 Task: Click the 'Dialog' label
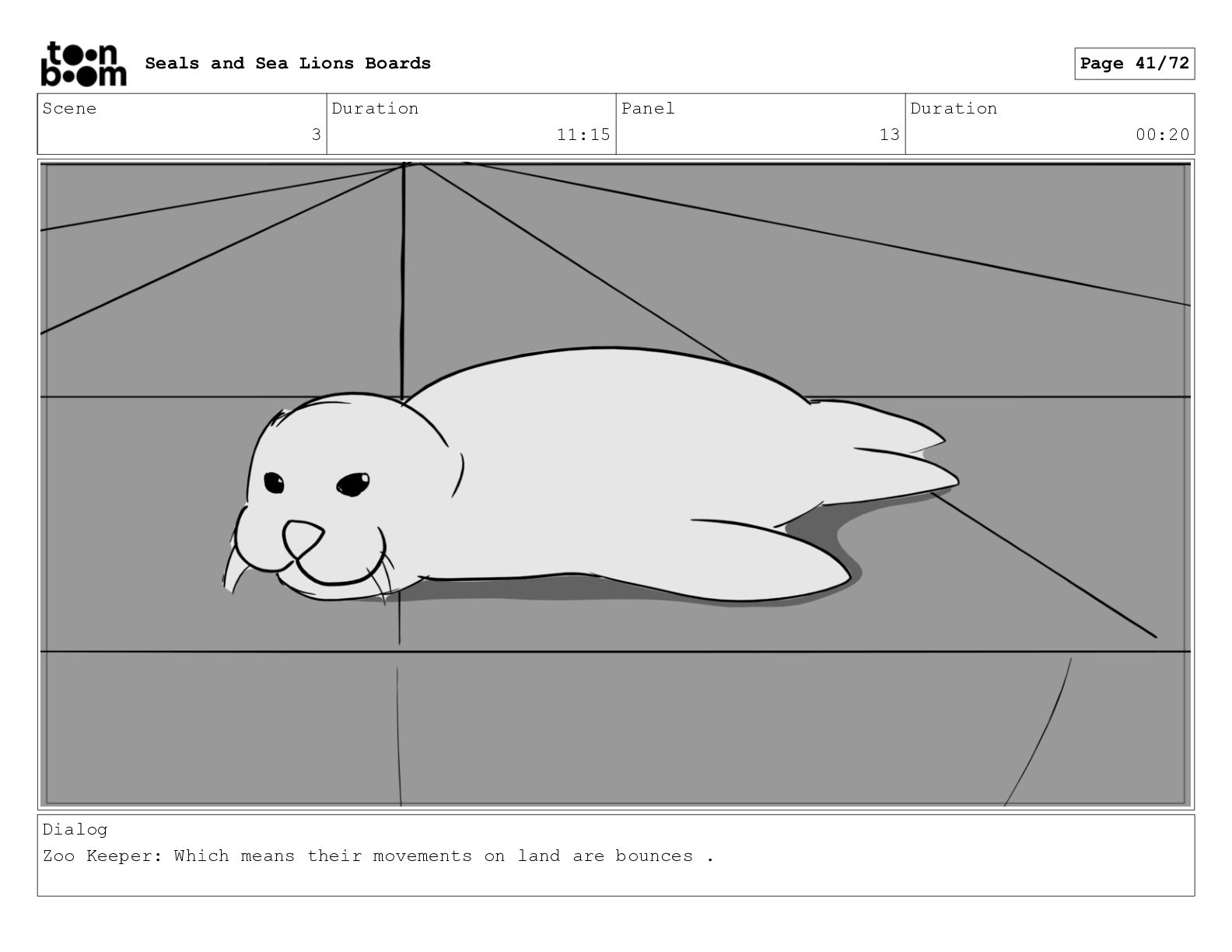coord(75,829)
